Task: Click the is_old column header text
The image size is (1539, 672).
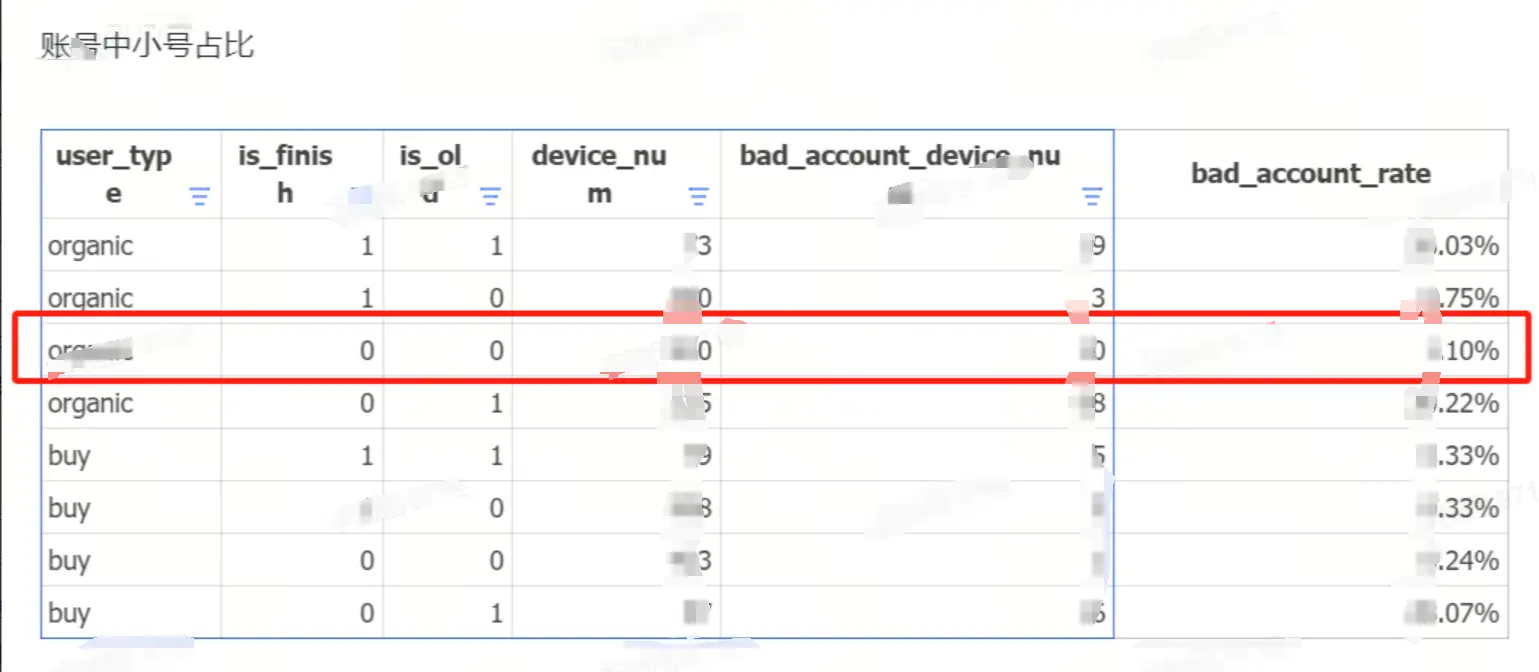Action: pos(431,174)
